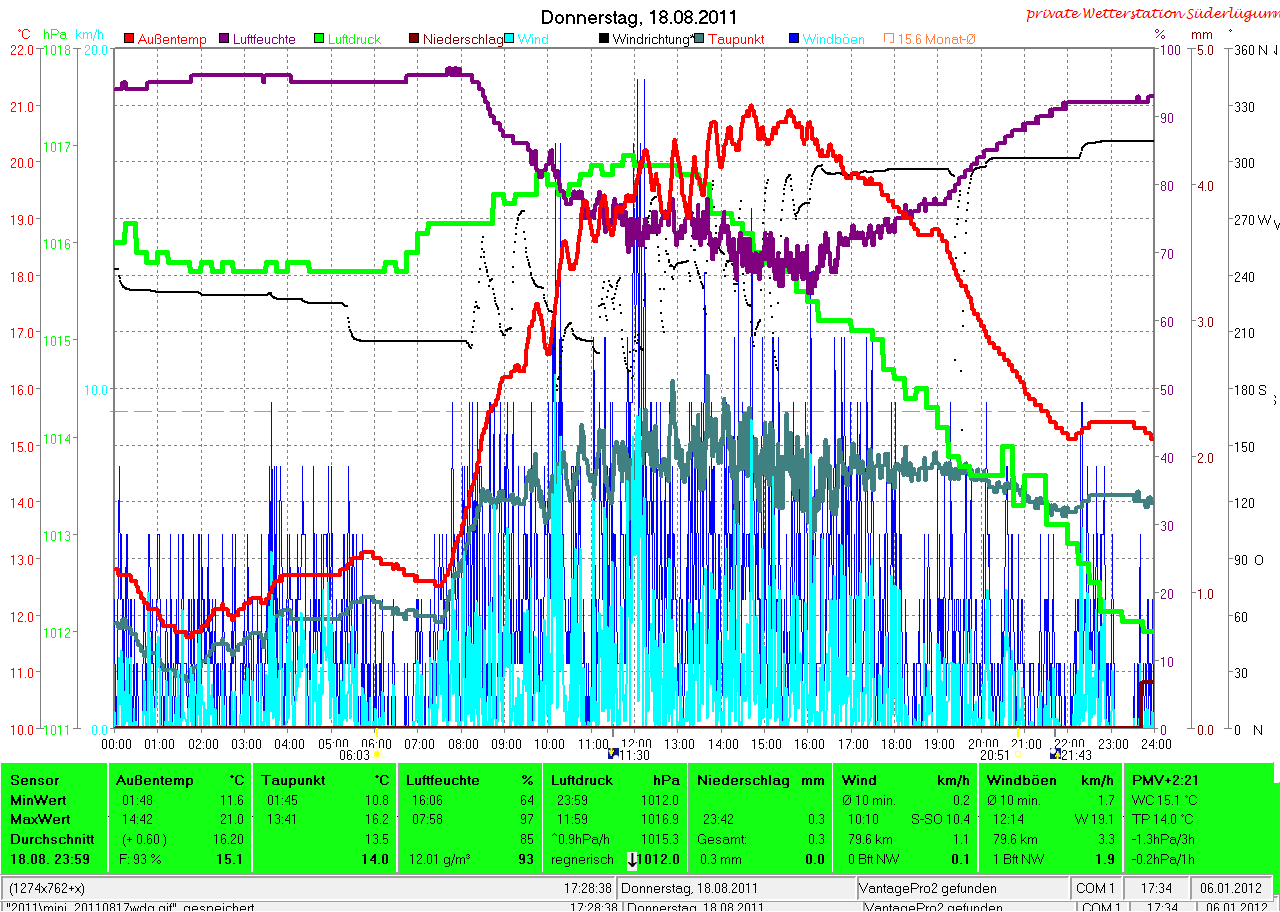Click the COM 1 status bar cell

point(1096,888)
